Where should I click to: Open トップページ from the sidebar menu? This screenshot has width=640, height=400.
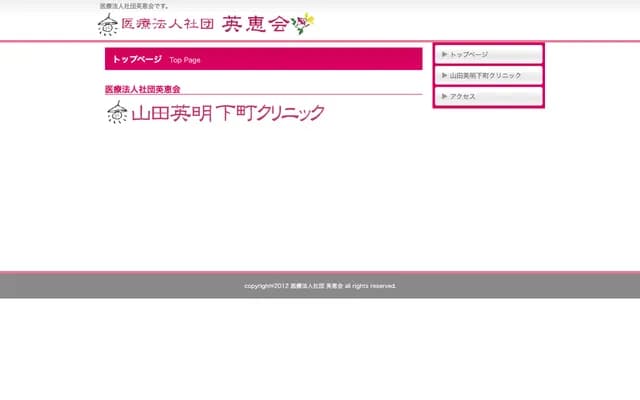click(469, 54)
